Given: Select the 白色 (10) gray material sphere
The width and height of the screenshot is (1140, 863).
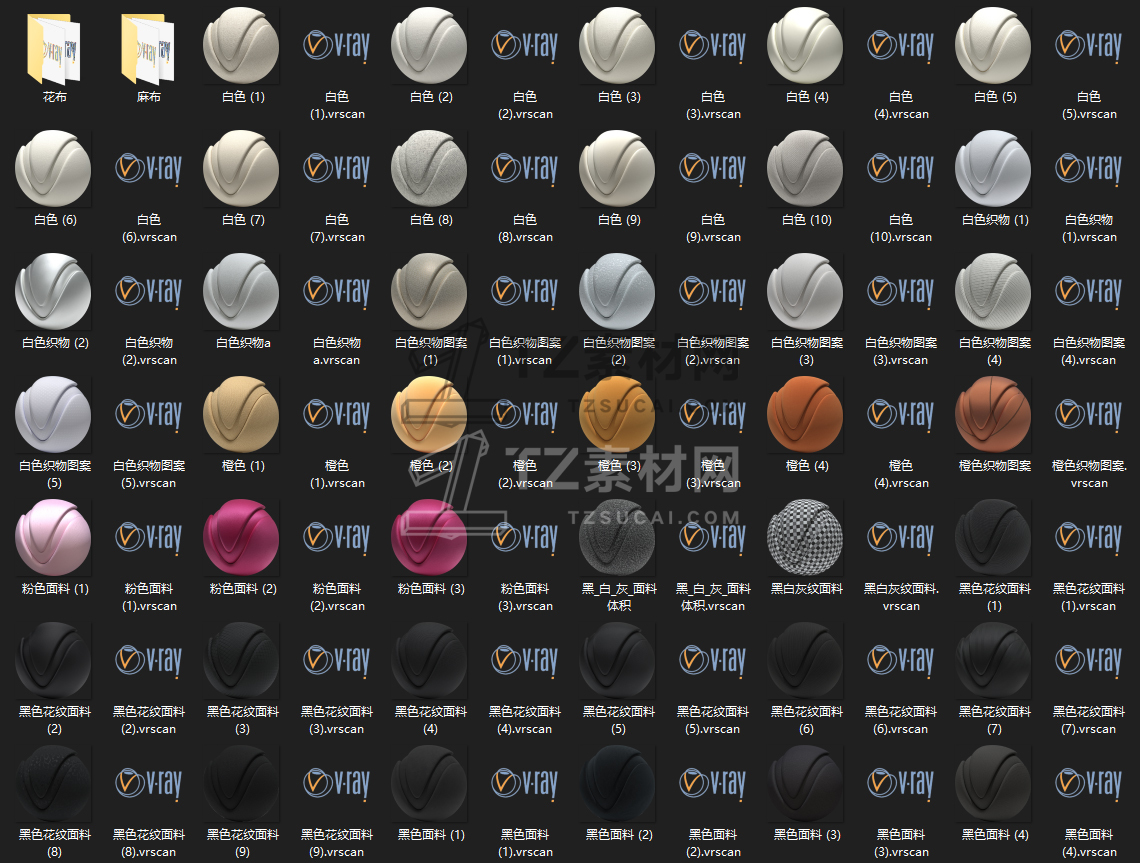Looking at the screenshot, I should pyautogui.click(x=805, y=169).
